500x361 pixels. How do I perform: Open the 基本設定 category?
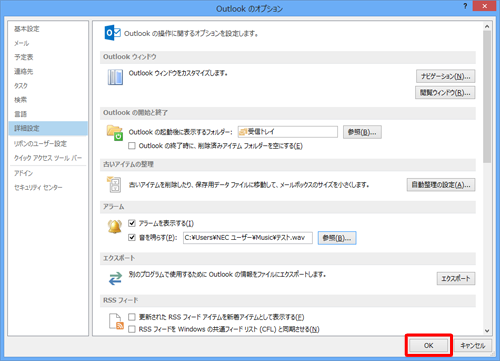point(48,29)
